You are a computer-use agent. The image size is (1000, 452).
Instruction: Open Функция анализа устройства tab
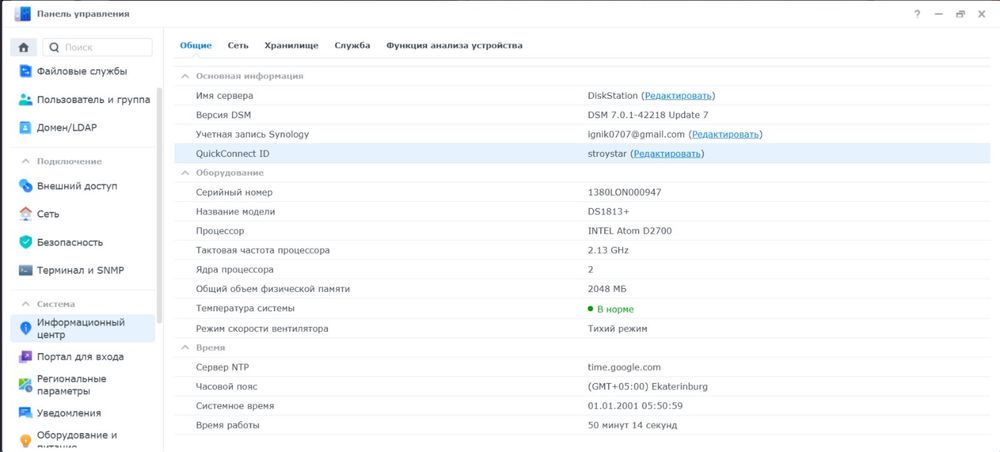455,45
